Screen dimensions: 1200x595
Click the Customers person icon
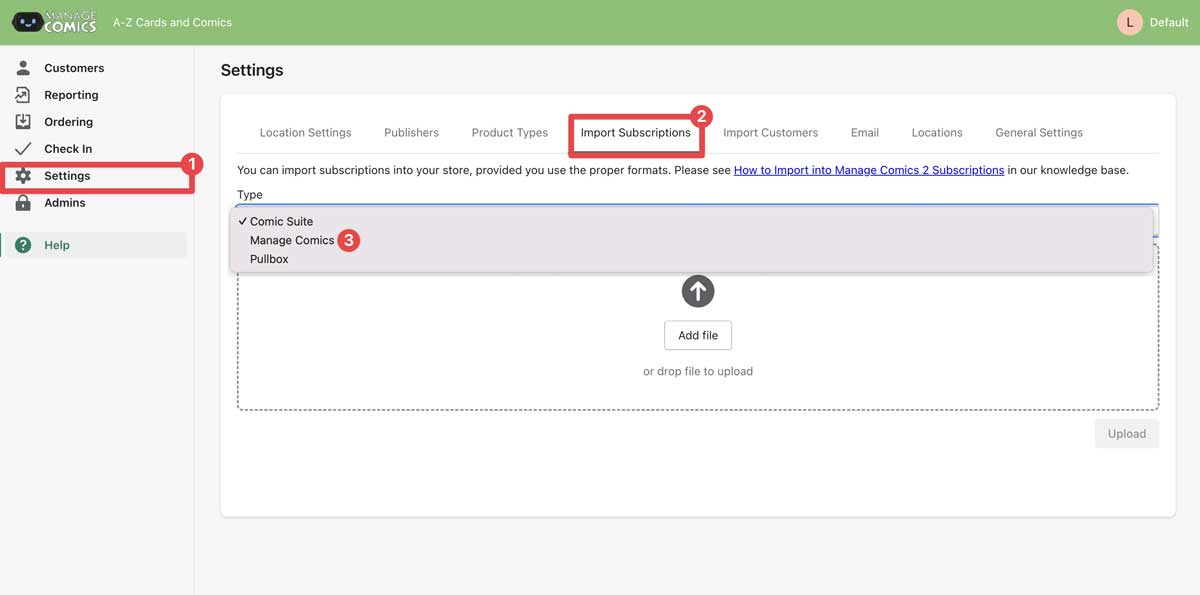click(23, 68)
